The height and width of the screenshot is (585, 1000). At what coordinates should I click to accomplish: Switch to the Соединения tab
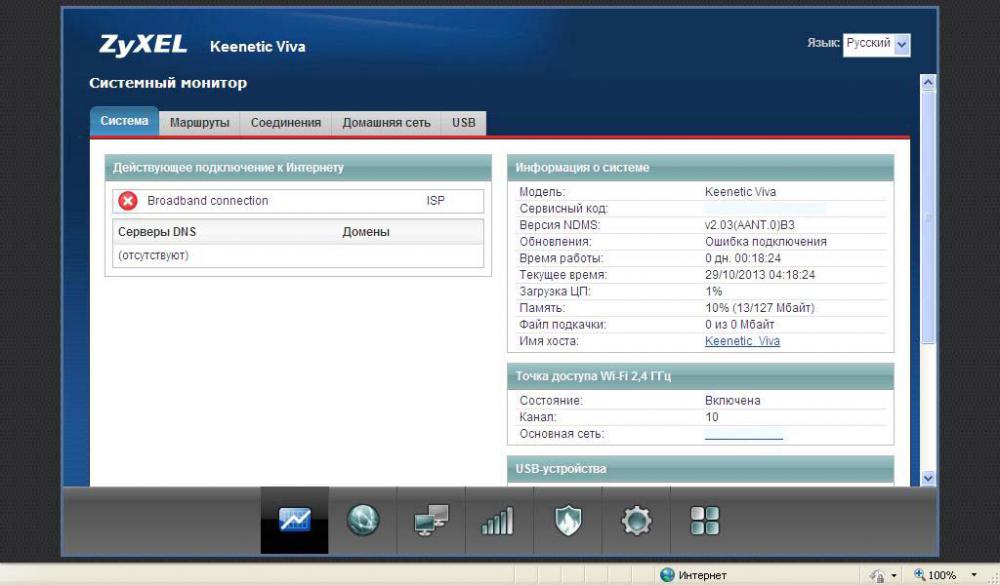(x=286, y=123)
